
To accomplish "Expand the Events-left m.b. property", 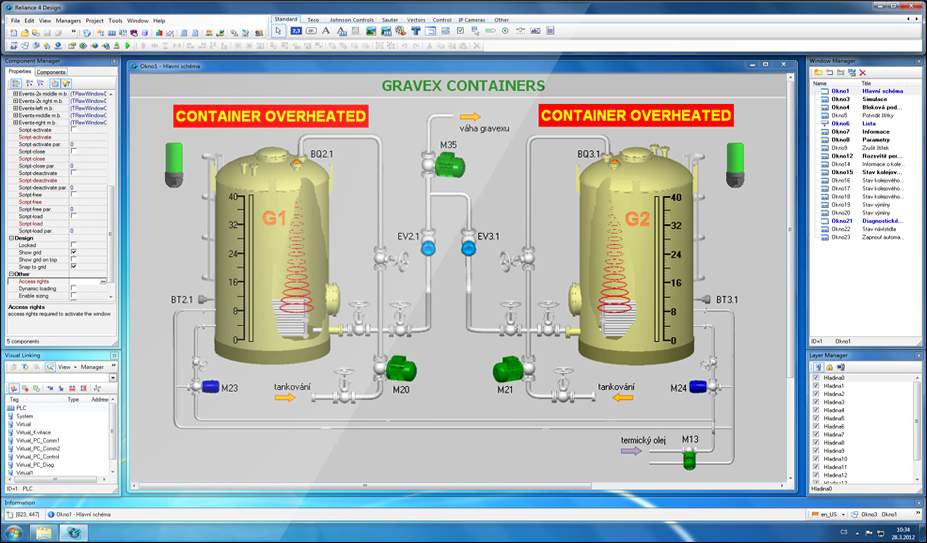I will coord(14,108).
